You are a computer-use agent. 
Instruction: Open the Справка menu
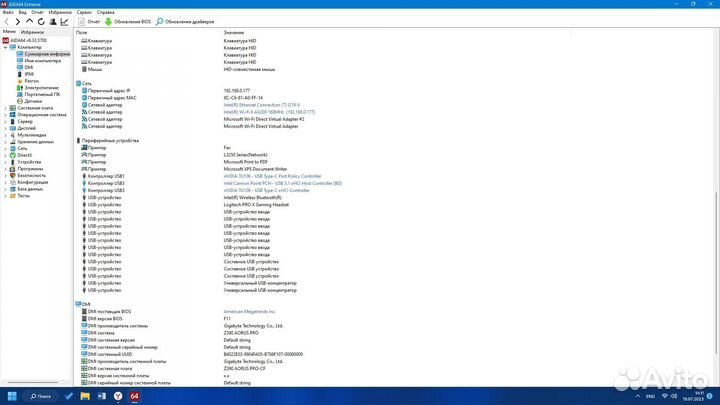click(106, 12)
